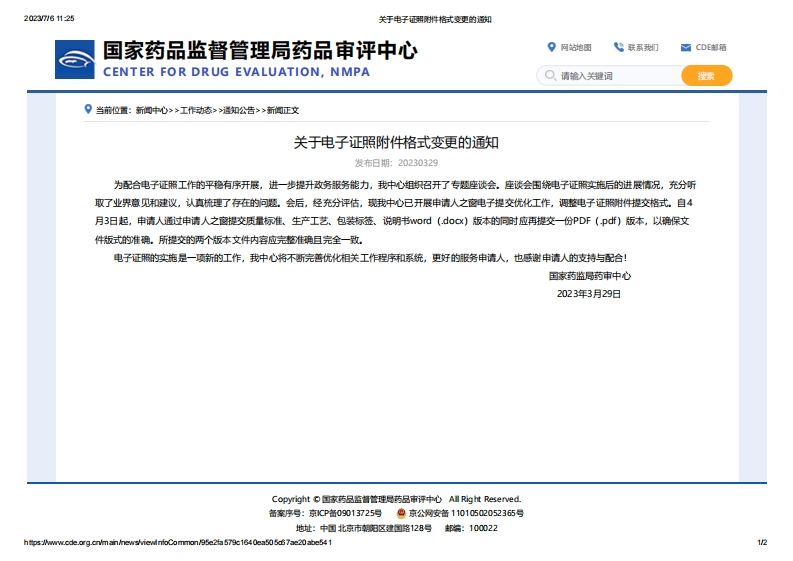
Task: Go to 新闻中心 in breadcrumb
Action: click(x=152, y=110)
